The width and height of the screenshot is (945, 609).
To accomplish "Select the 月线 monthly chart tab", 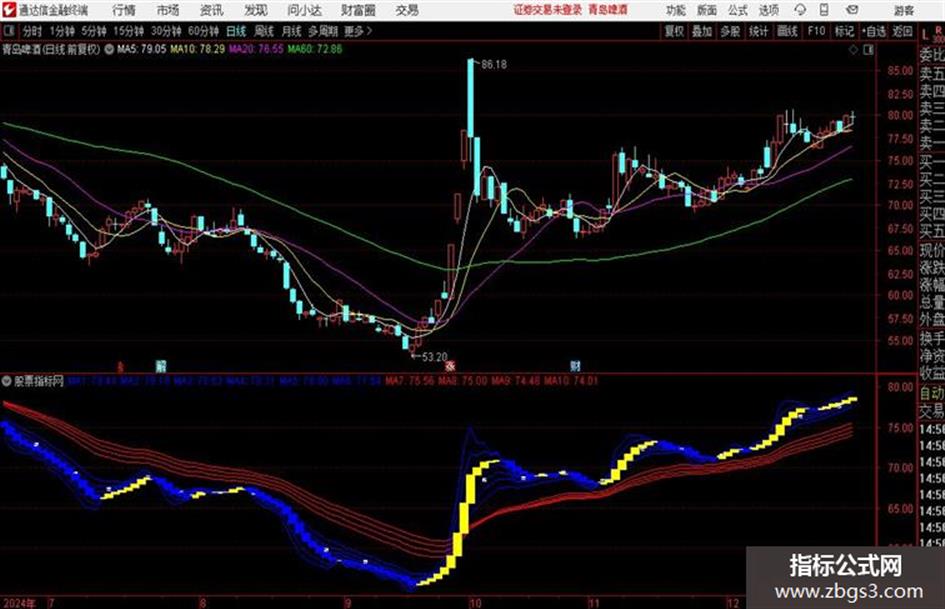I will click(x=292, y=31).
